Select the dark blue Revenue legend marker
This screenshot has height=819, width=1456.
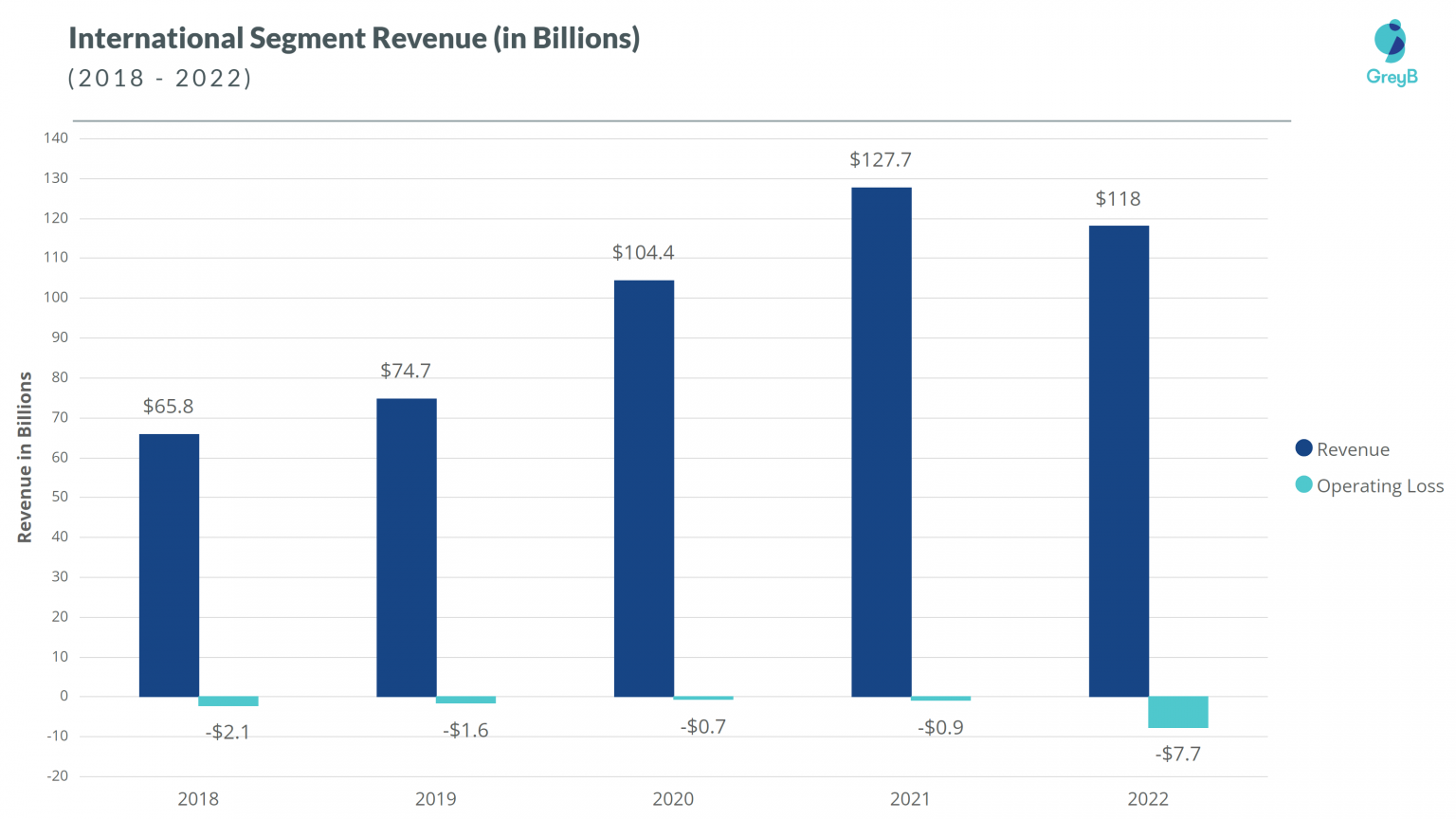(1303, 448)
